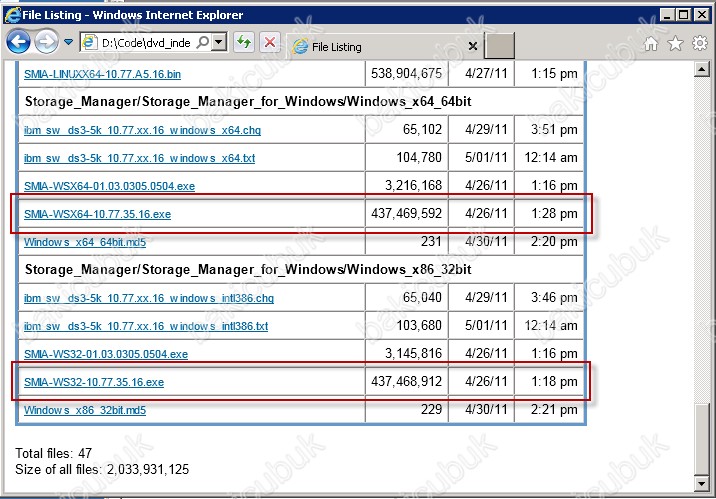
Task: Maximize the Internet Explorer window
Action: click(684, 15)
